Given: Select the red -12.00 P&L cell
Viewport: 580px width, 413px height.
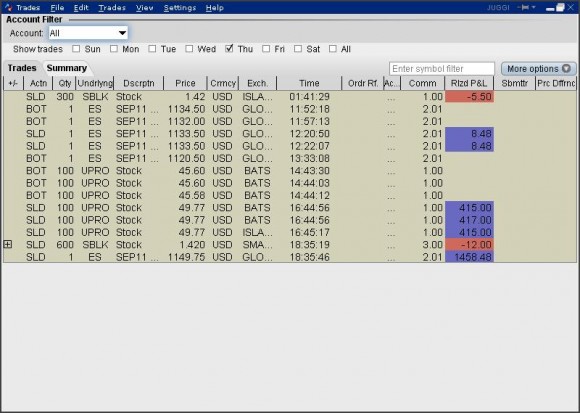Looking at the screenshot, I should pyautogui.click(x=469, y=245).
